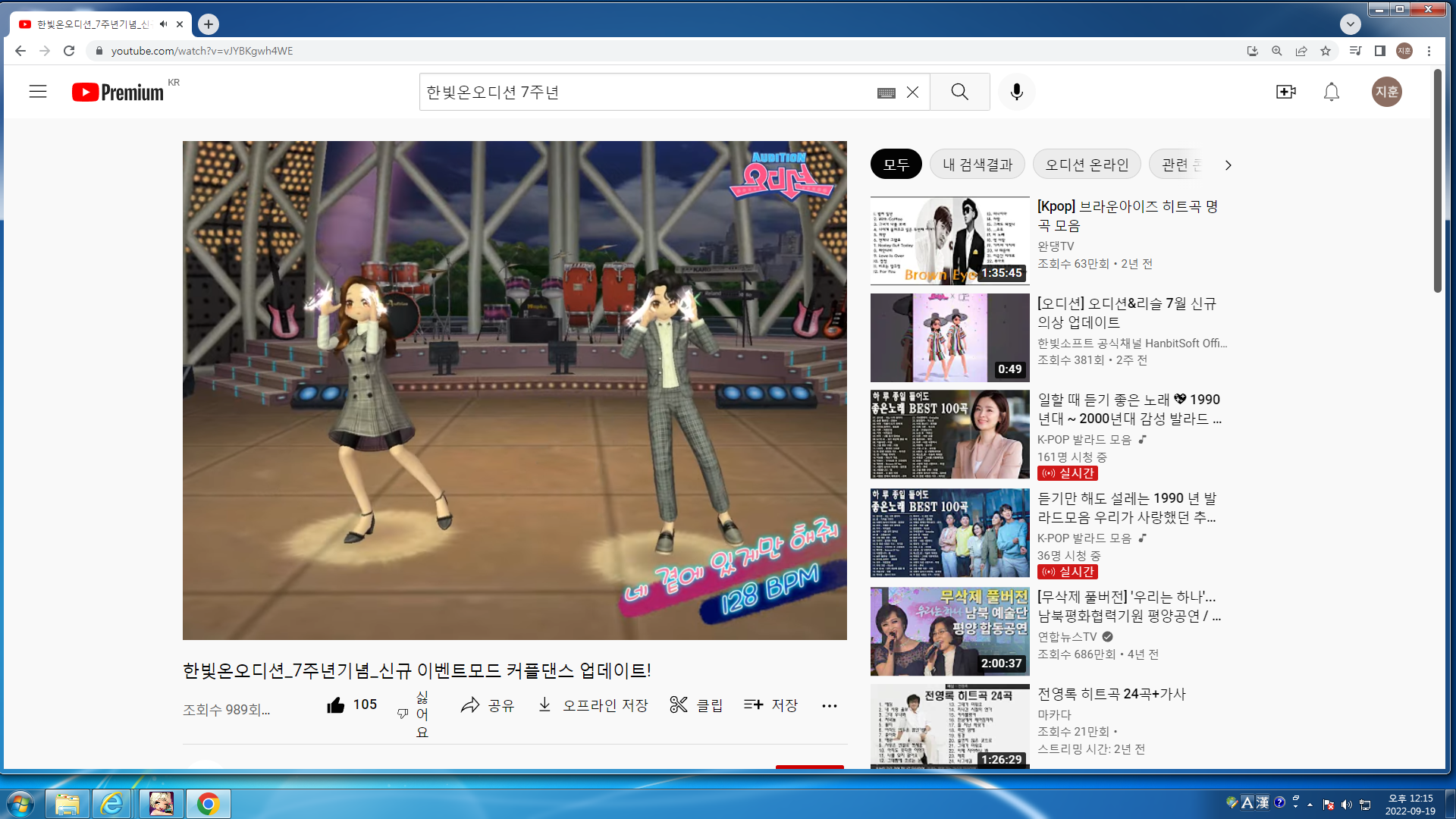1456x819 pixels.
Task: Save video to playlist with 저장
Action: point(770,705)
